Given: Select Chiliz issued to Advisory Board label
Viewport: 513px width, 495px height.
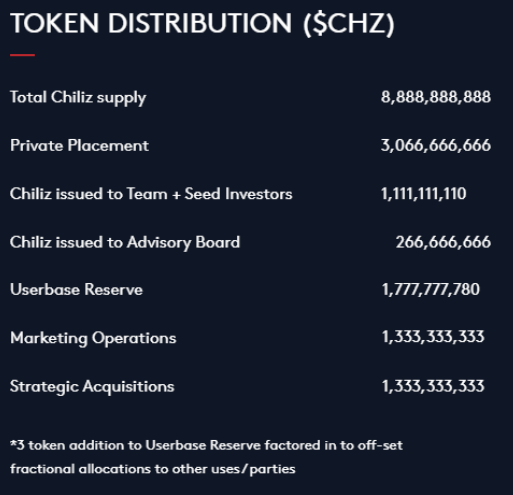Looking at the screenshot, I should click(x=125, y=242).
